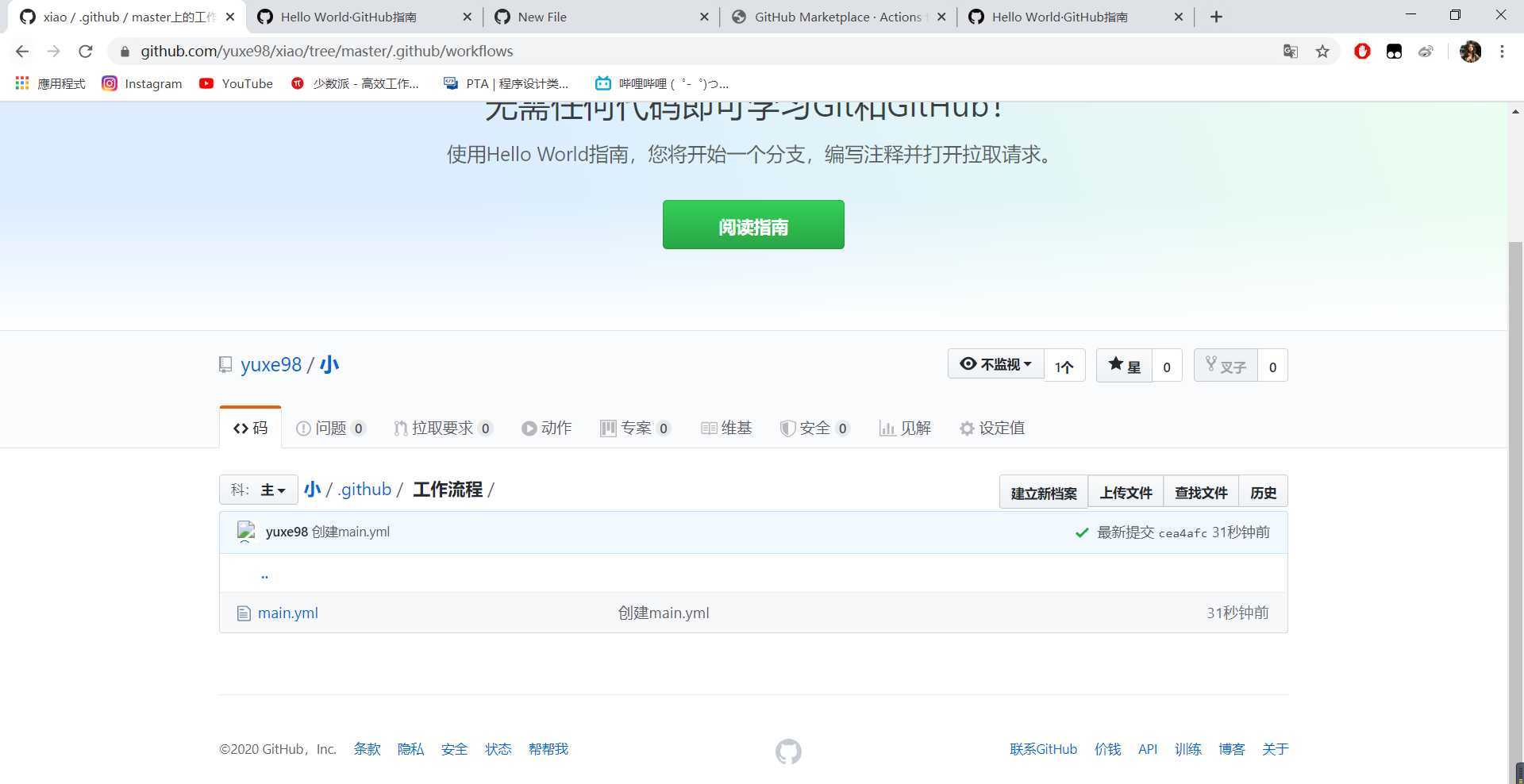The height and width of the screenshot is (784, 1524).
Task: Open the 动作 Actions tab
Action: (546, 429)
